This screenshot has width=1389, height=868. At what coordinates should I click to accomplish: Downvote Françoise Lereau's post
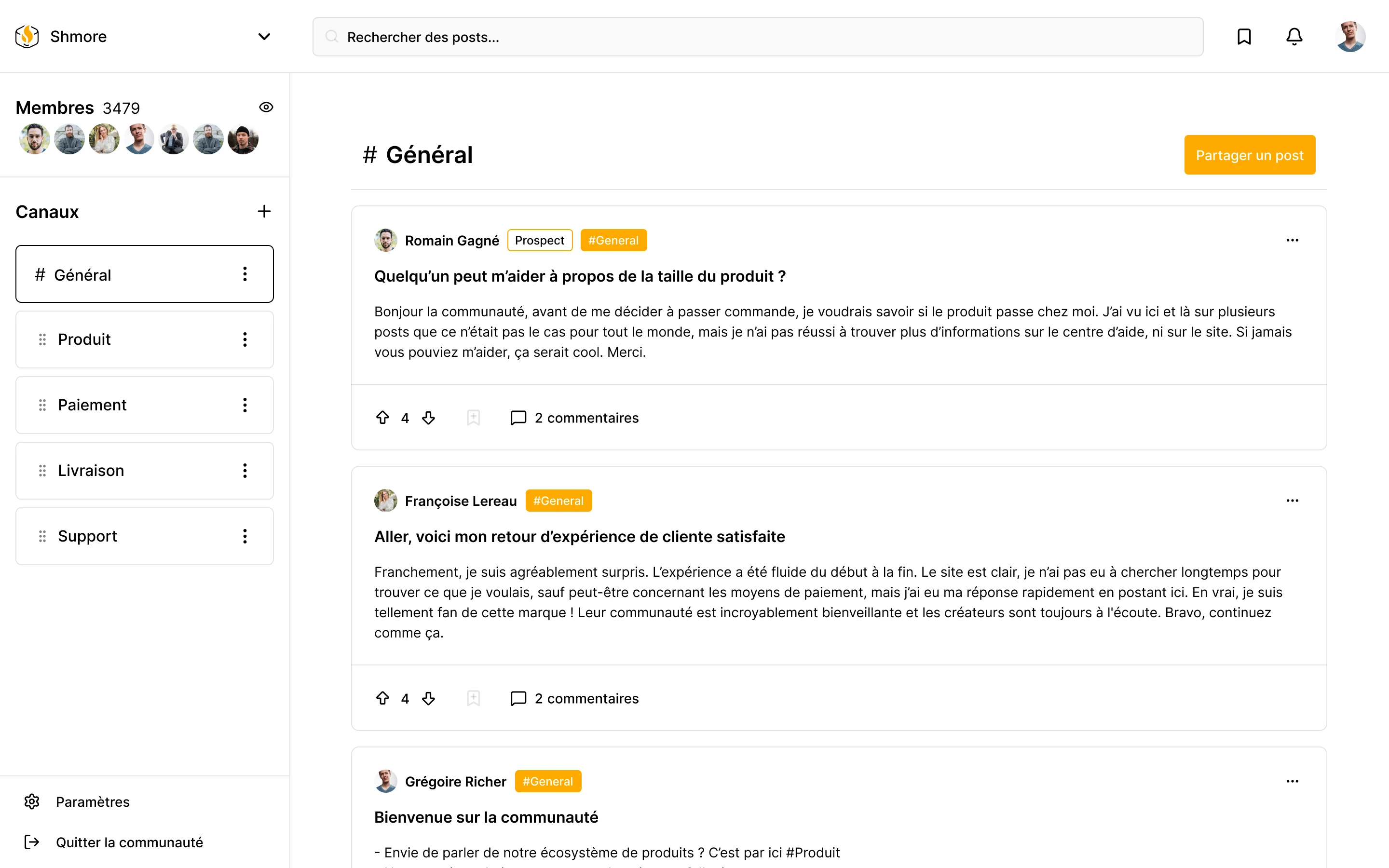[428, 698]
